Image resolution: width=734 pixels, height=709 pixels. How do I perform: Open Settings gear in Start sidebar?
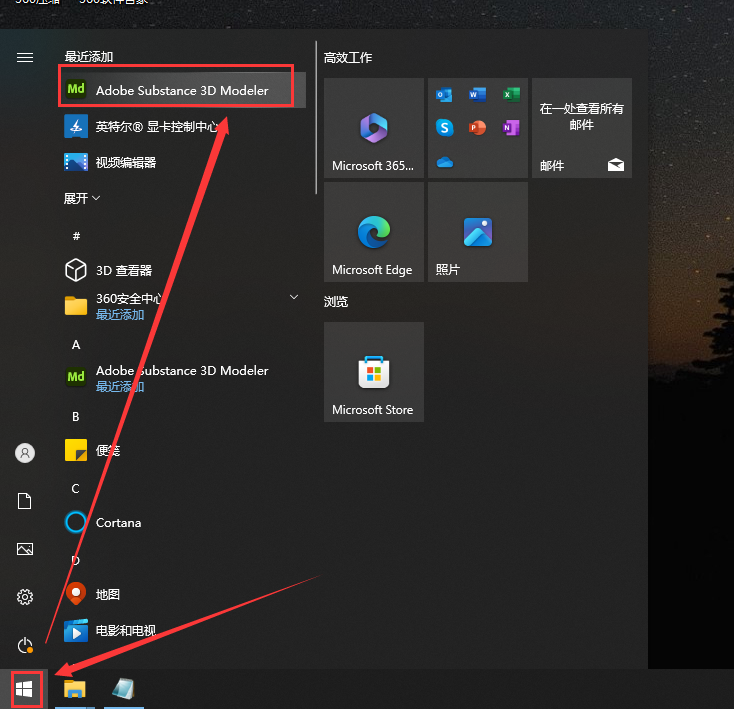tap(25, 597)
